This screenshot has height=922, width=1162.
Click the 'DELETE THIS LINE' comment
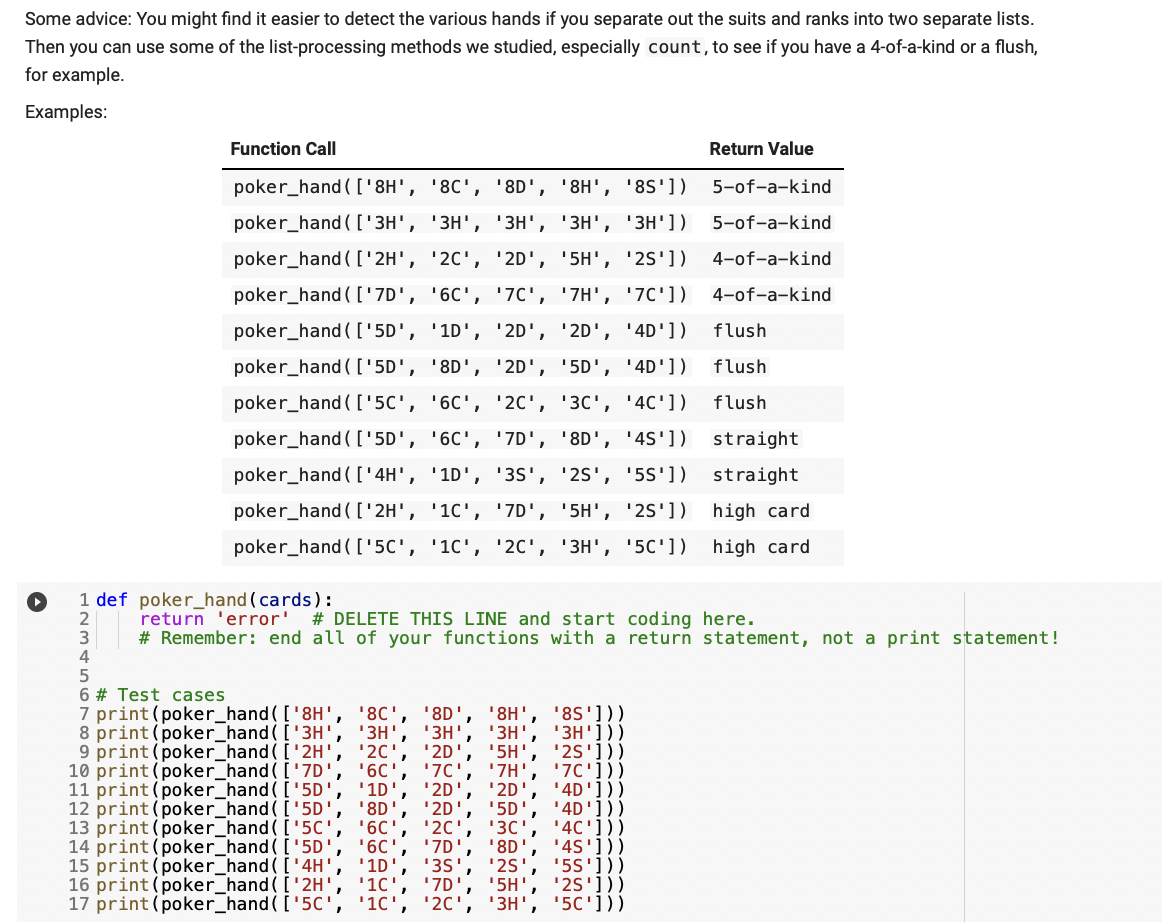tap(534, 619)
